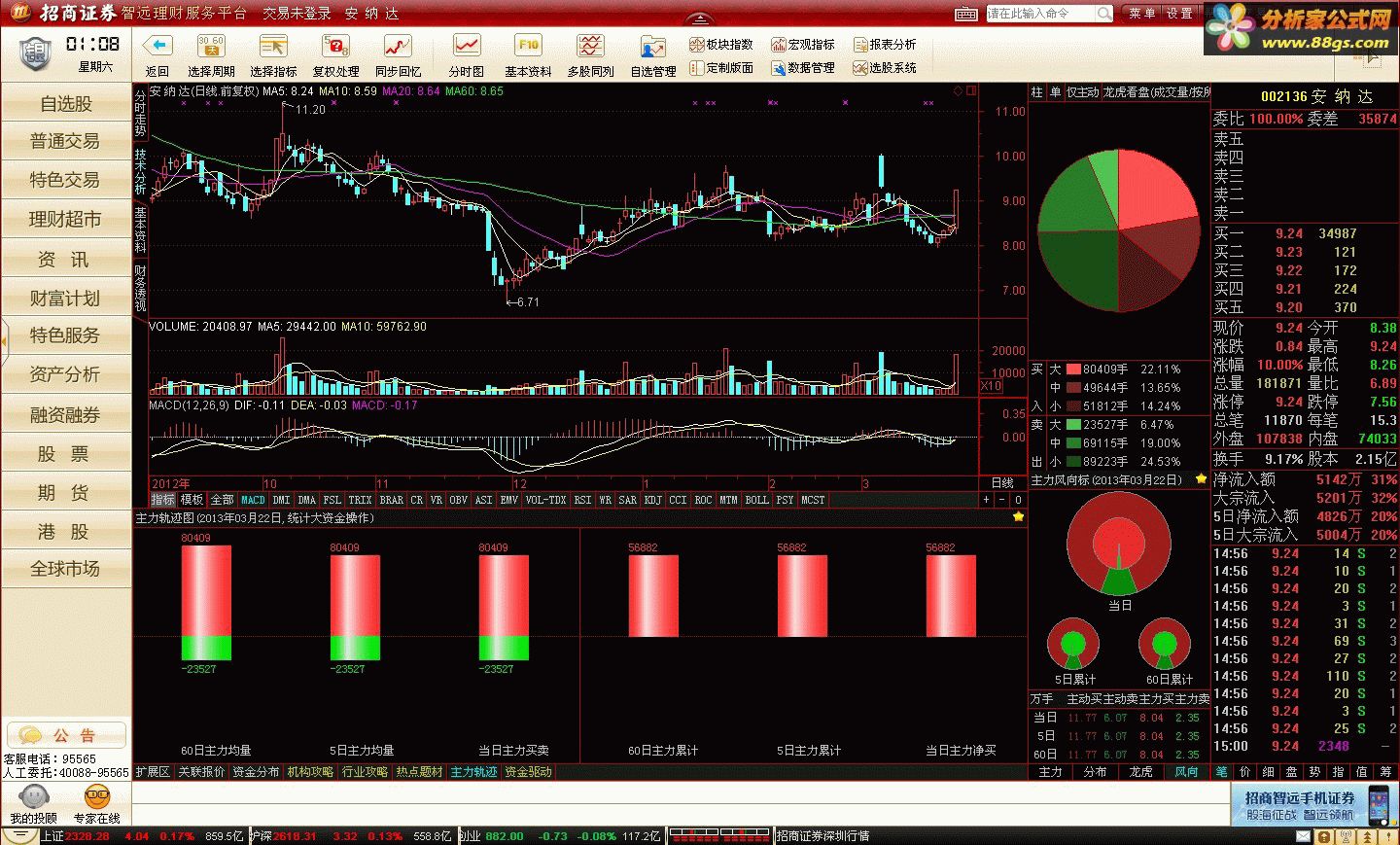Click the 同步回忆 toolbar icon
Viewport: 1400px width, 845px height.
coord(398,46)
